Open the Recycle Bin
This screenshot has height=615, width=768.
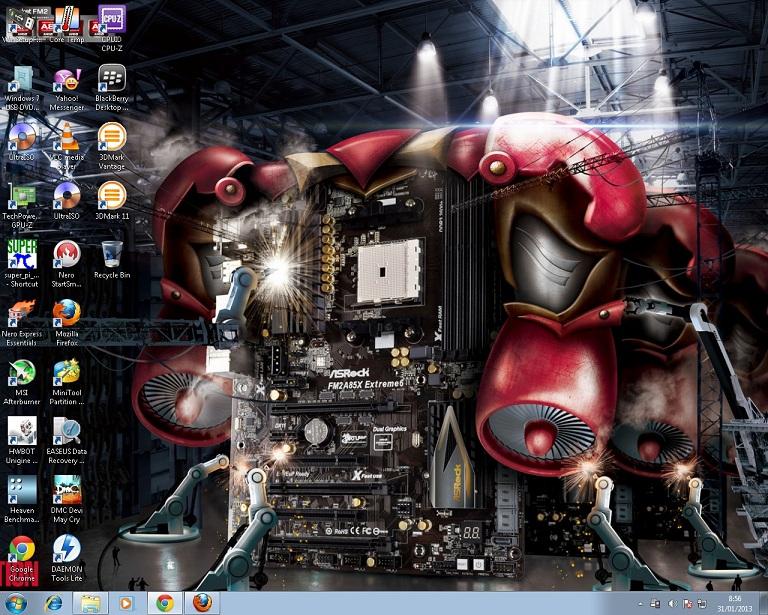(112, 260)
